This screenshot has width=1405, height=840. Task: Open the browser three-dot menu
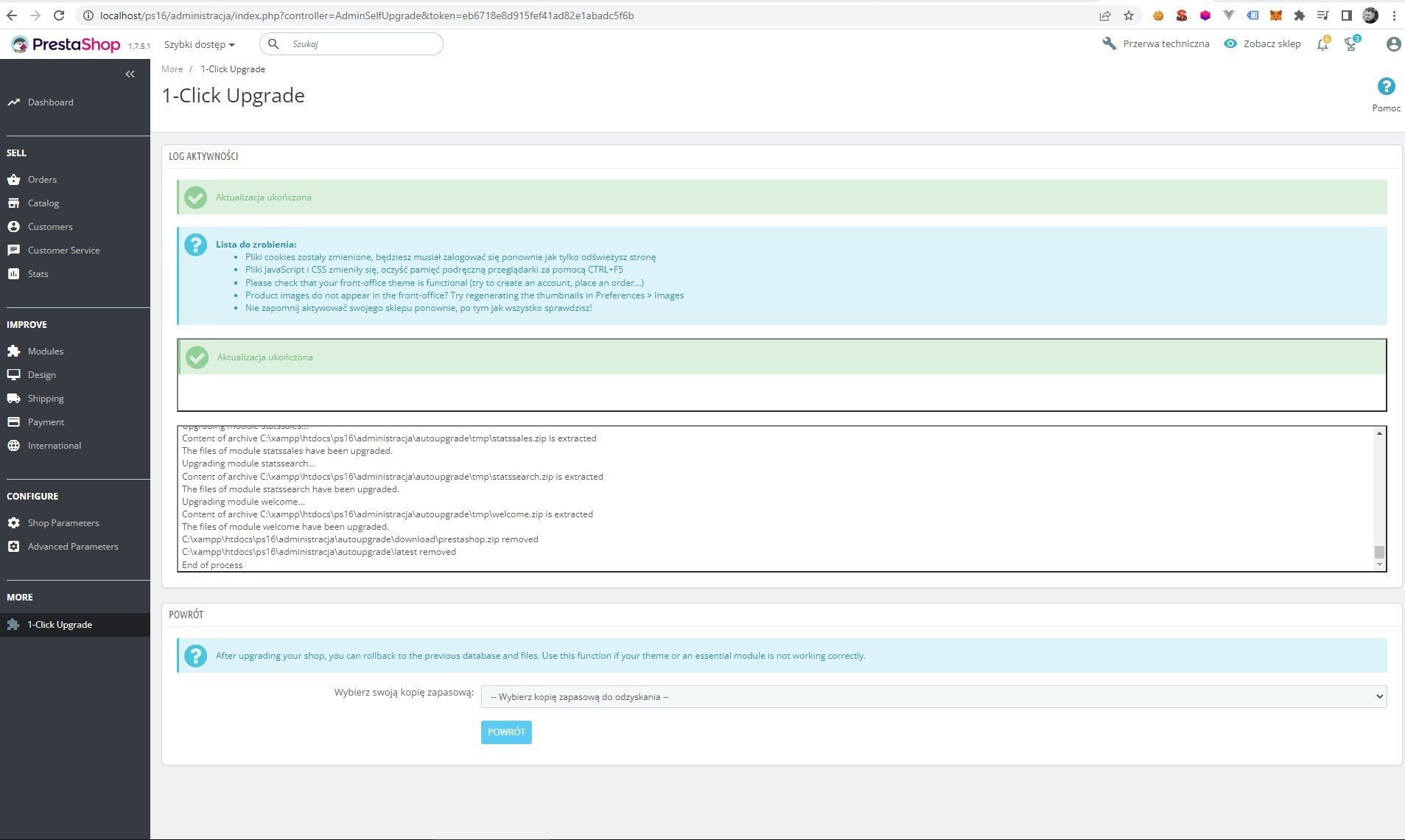1394,15
